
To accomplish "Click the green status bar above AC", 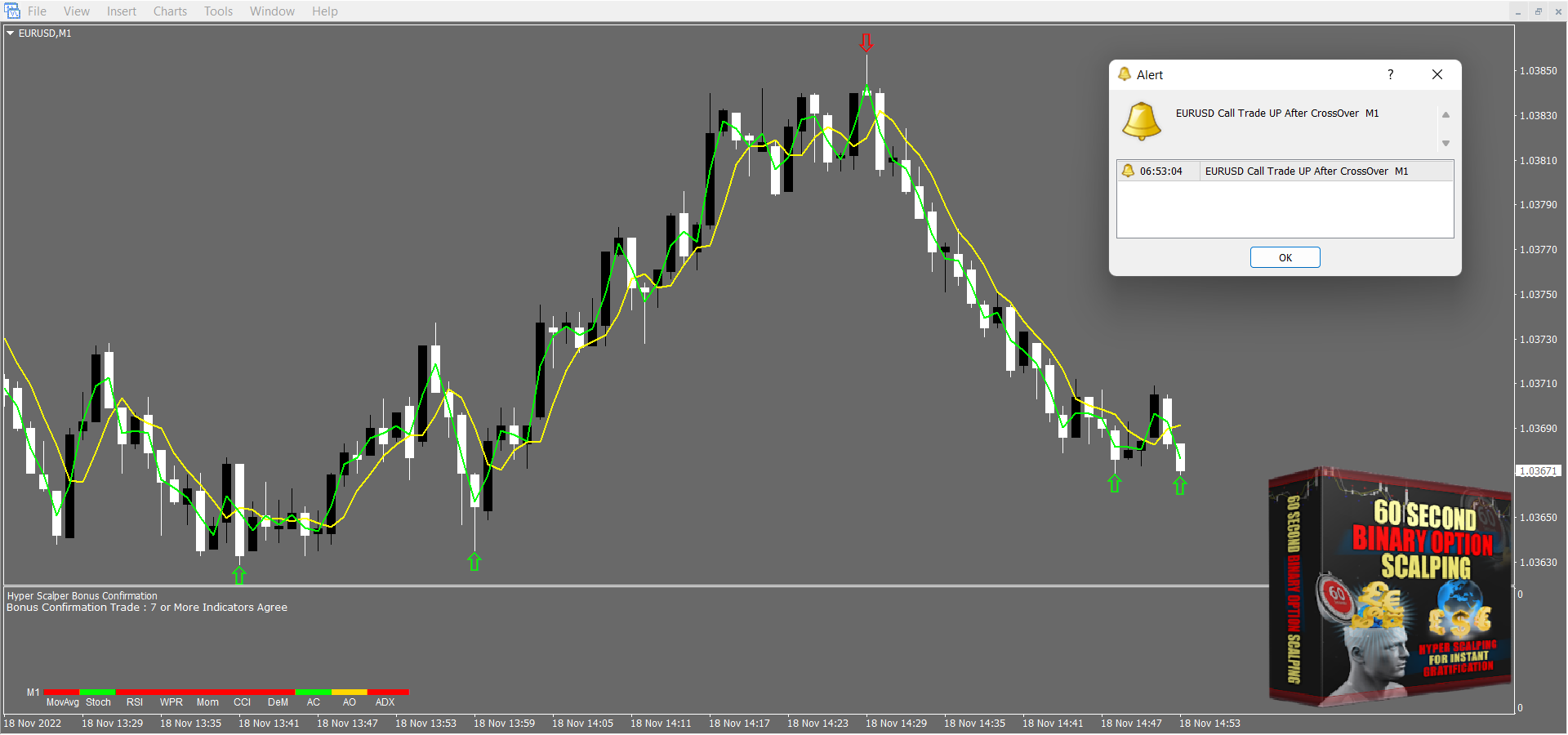I will [x=314, y=693].
